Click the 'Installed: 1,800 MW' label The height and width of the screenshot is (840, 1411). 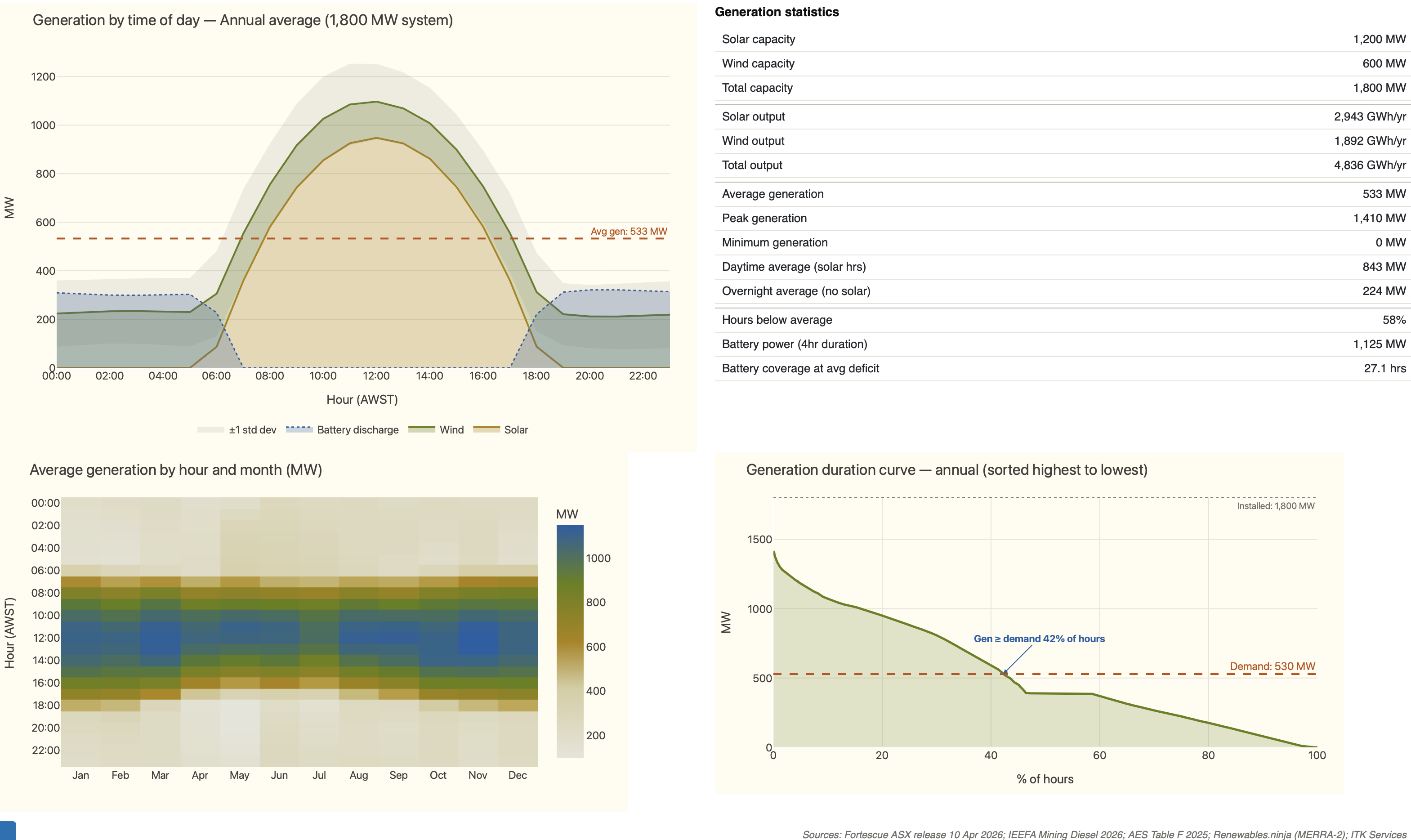(1275, 506)
